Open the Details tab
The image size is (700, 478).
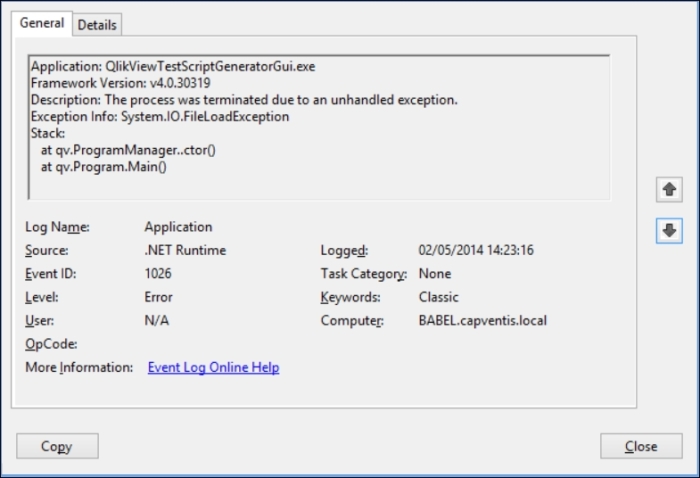[97, 25]
